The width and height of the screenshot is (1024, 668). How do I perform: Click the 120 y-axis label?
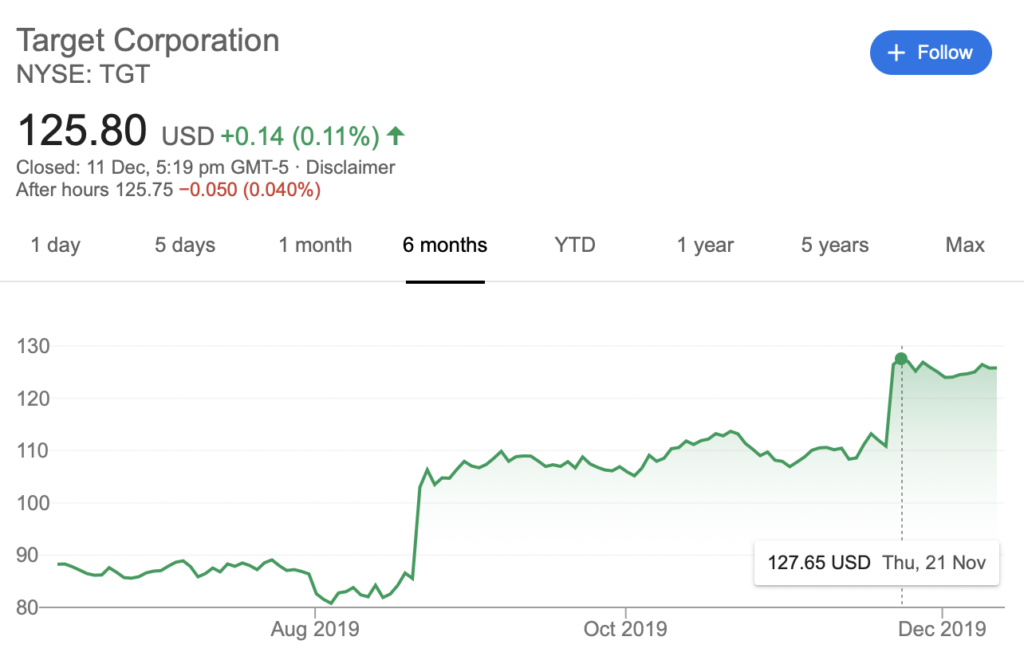point(33,398)
